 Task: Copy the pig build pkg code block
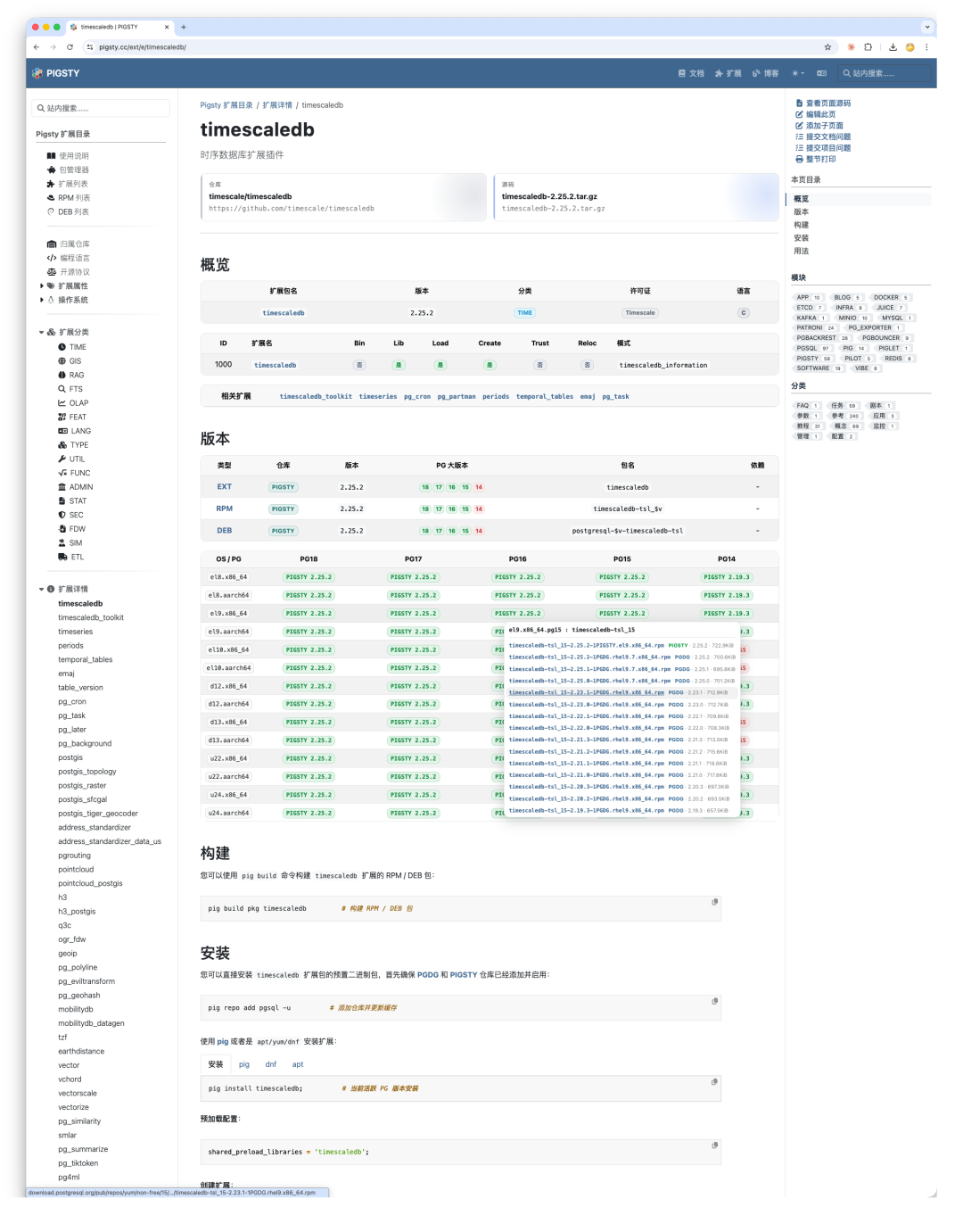[x=714, y=902]
